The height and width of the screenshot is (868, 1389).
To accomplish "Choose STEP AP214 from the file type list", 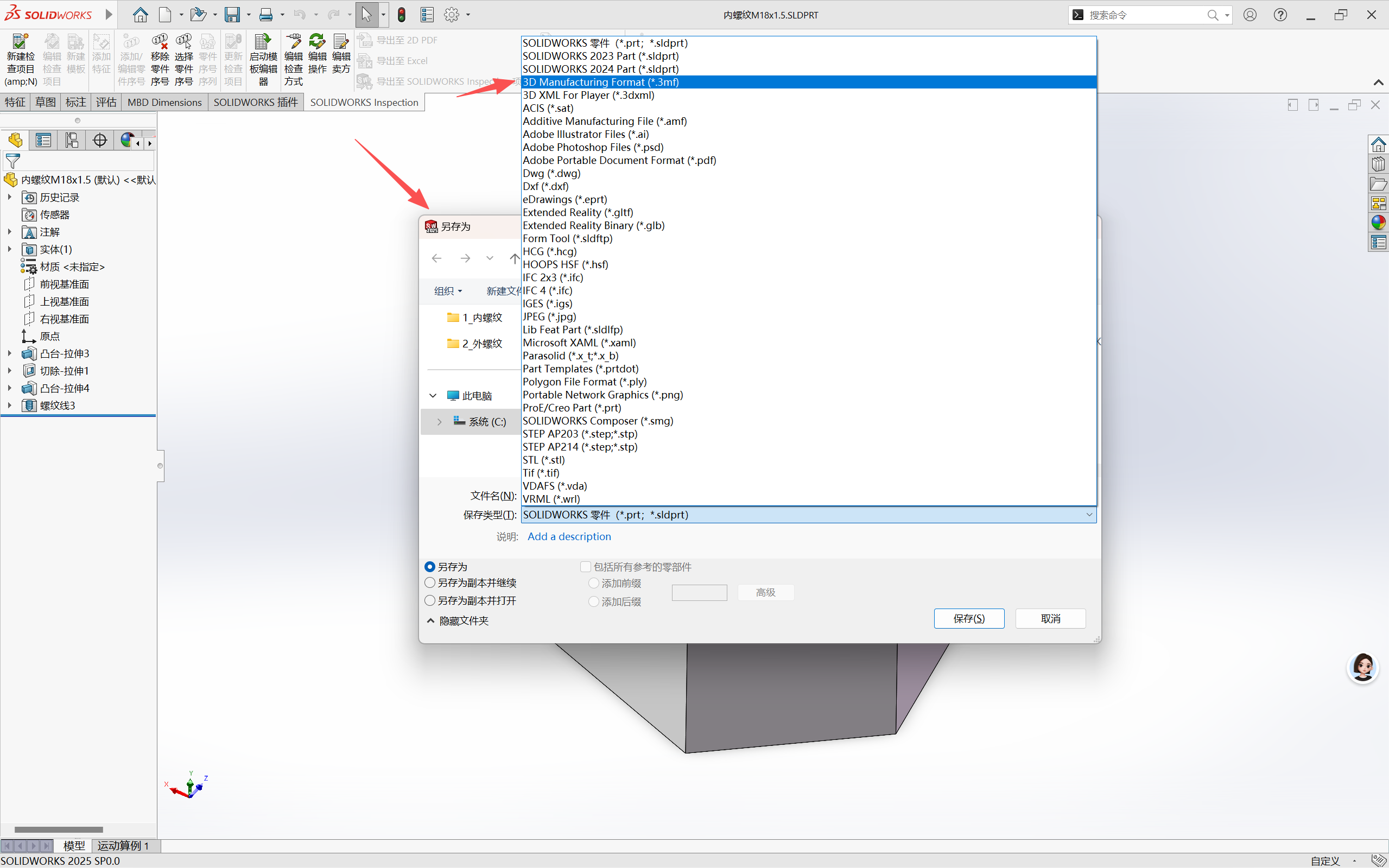I will coord(808,447).
